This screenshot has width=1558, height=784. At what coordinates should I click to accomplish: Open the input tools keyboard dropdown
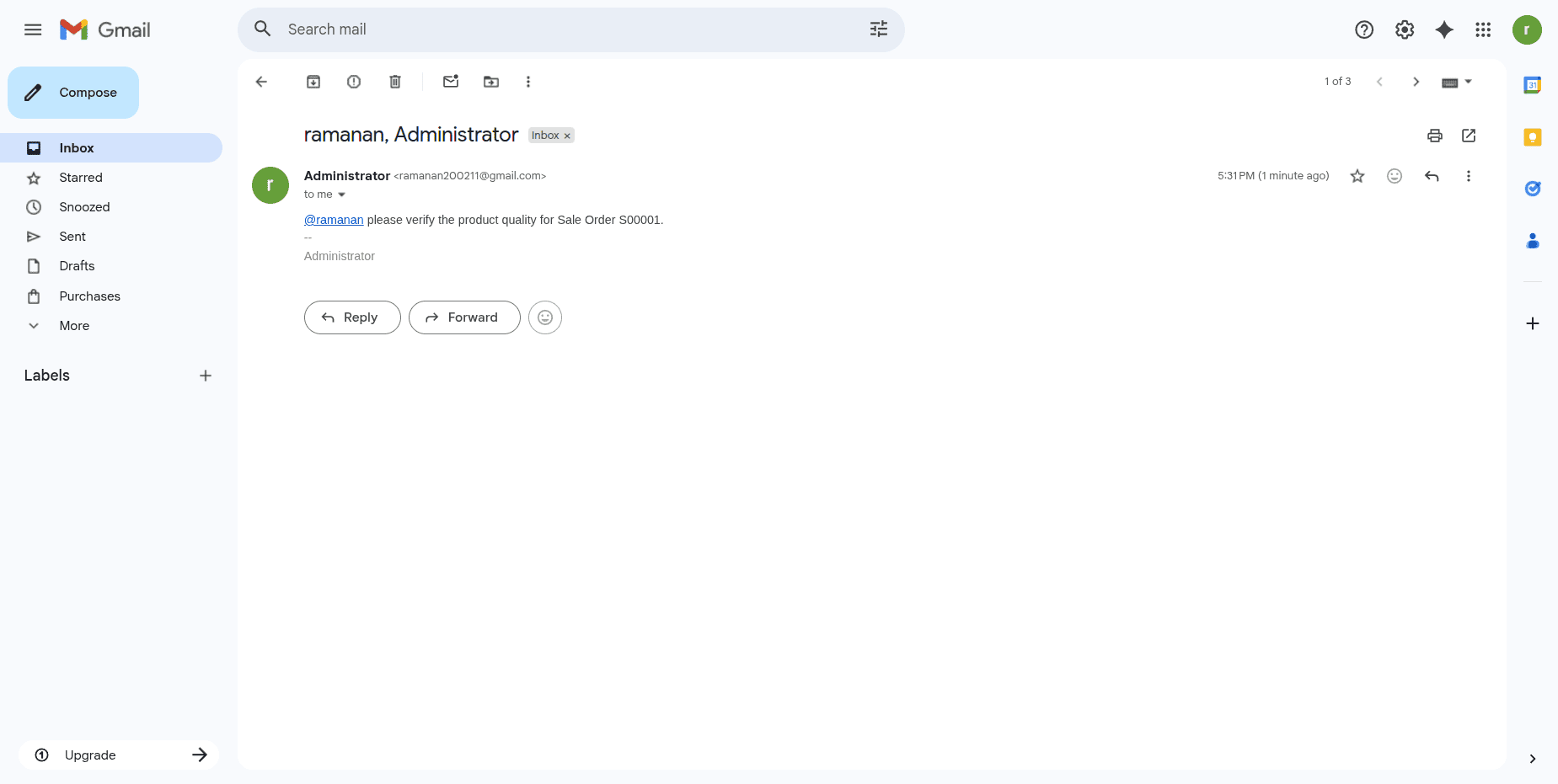1457,82
